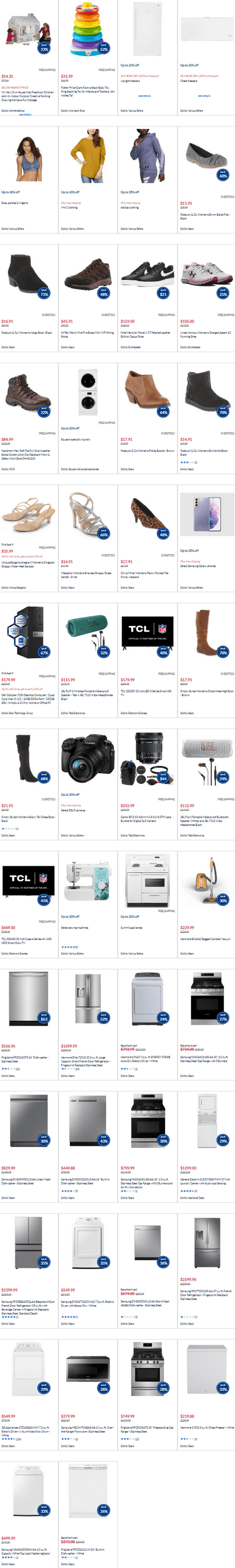Click the $21 save badge on Nike sneakers
This screenshot has height=1568, width=235.
pos(163,294)
